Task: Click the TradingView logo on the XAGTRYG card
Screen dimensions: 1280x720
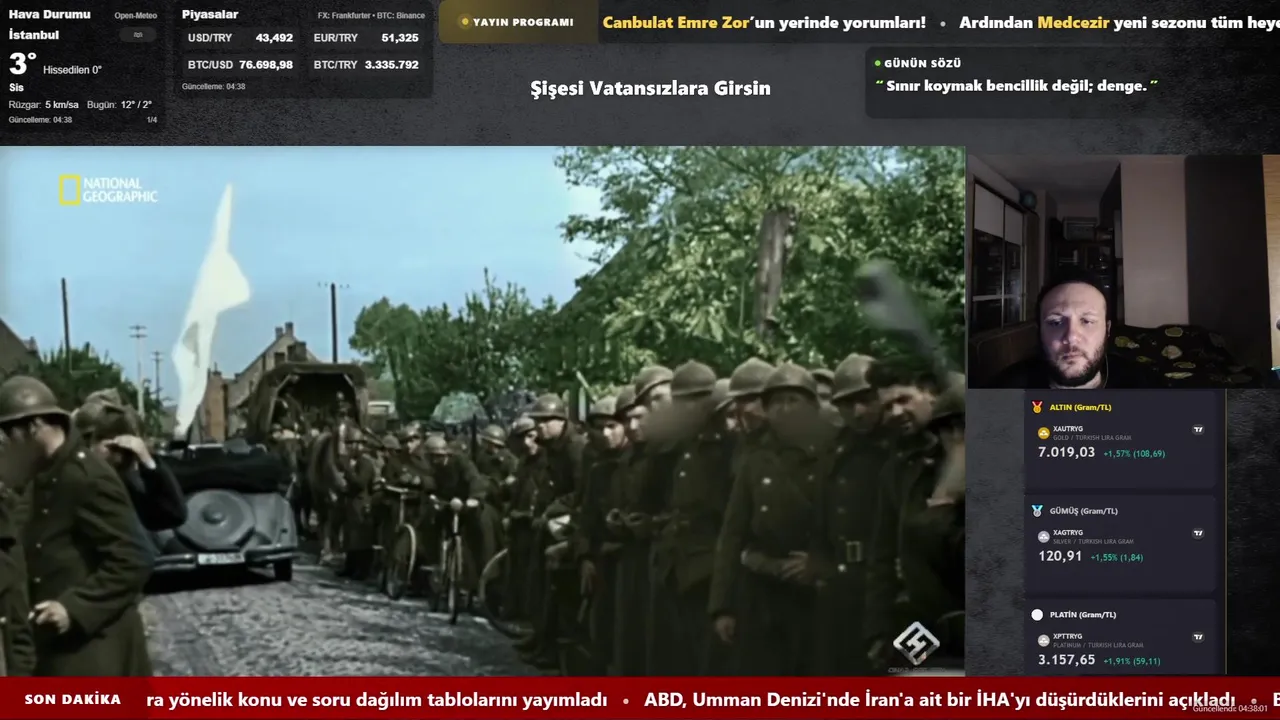Action: click(x=1198, y=533)
